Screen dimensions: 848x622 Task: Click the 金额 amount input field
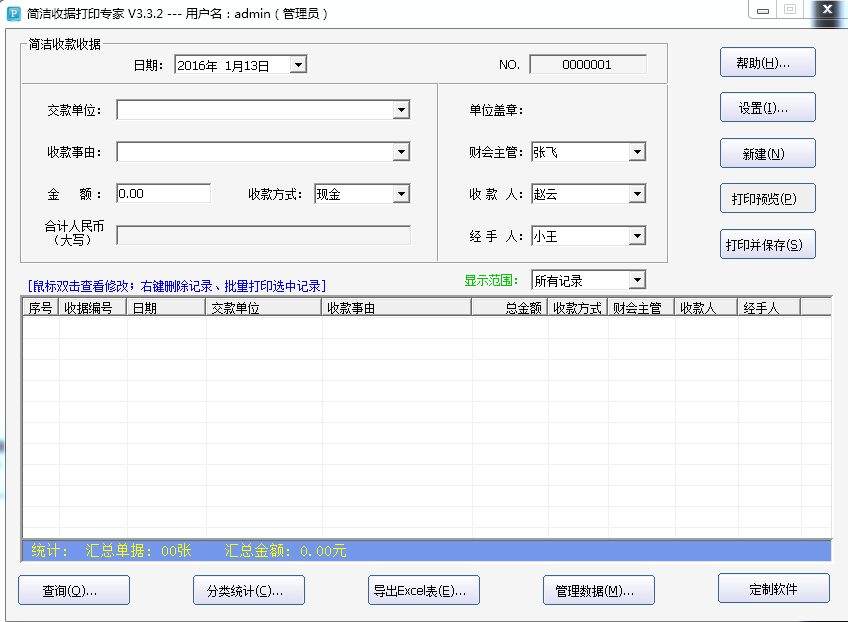point(163,193)
